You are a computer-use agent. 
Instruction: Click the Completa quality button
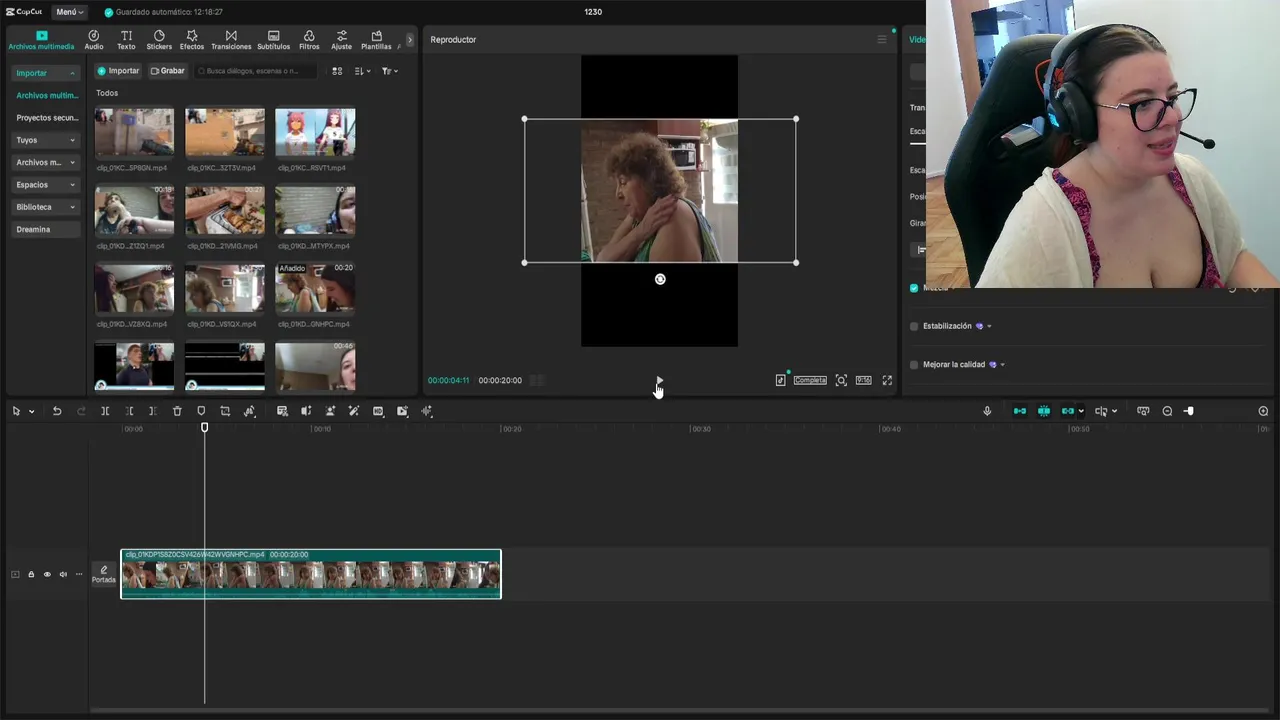click(x=810, y=380)
